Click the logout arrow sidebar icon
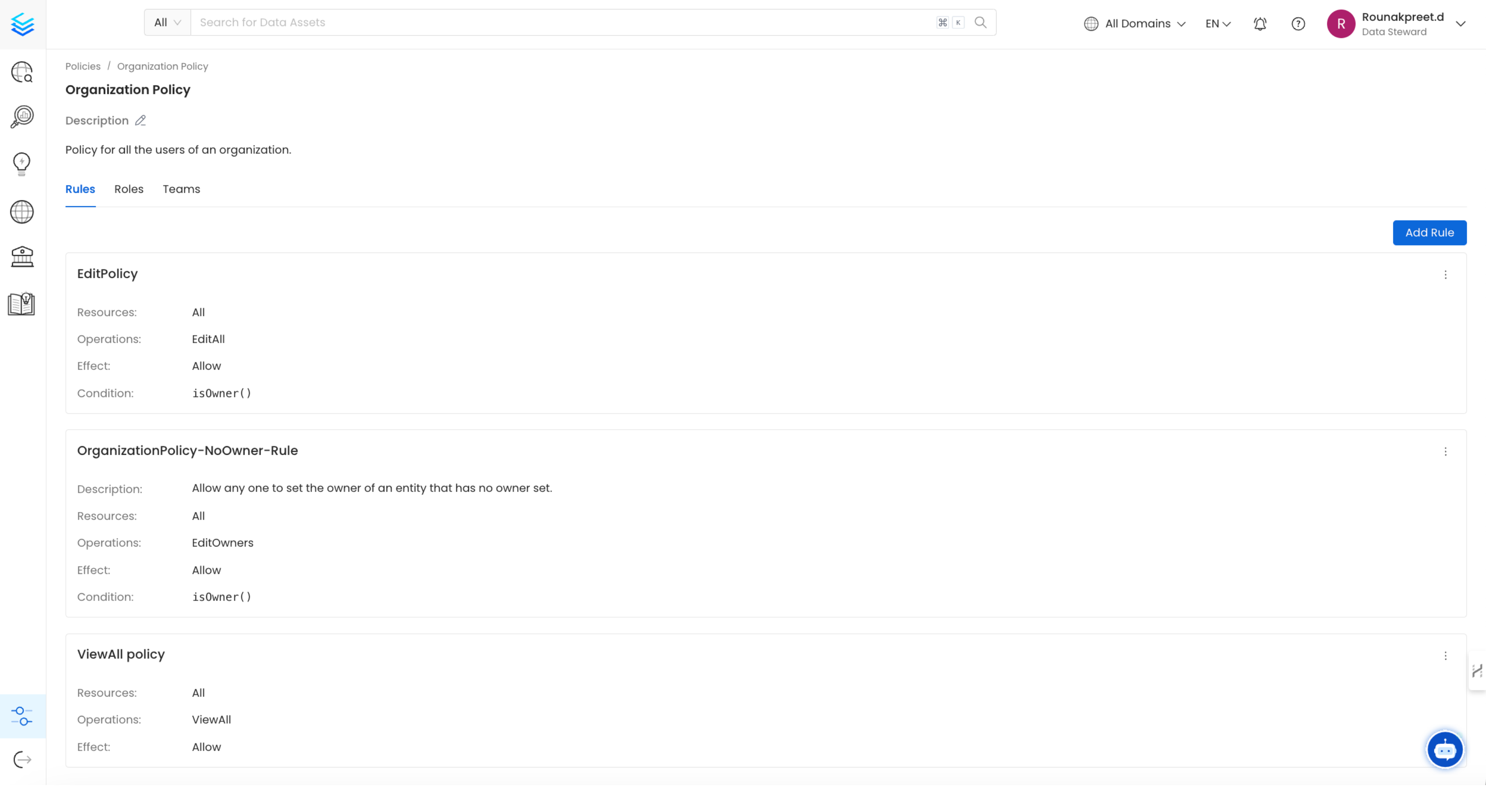Viewport: 1486px width, 812px height. [22, 759]
